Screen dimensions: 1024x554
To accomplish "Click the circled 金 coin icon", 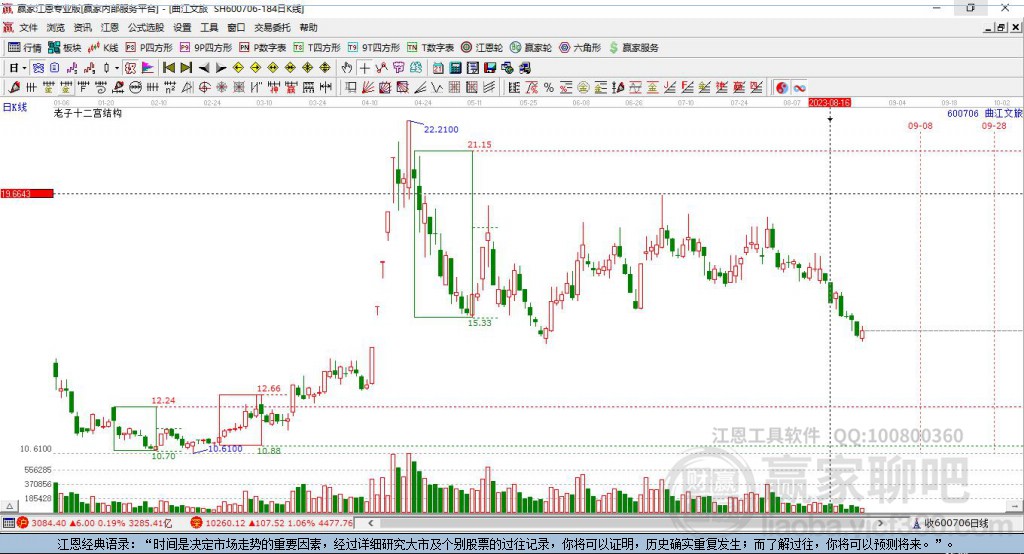I will pos(583,88).
